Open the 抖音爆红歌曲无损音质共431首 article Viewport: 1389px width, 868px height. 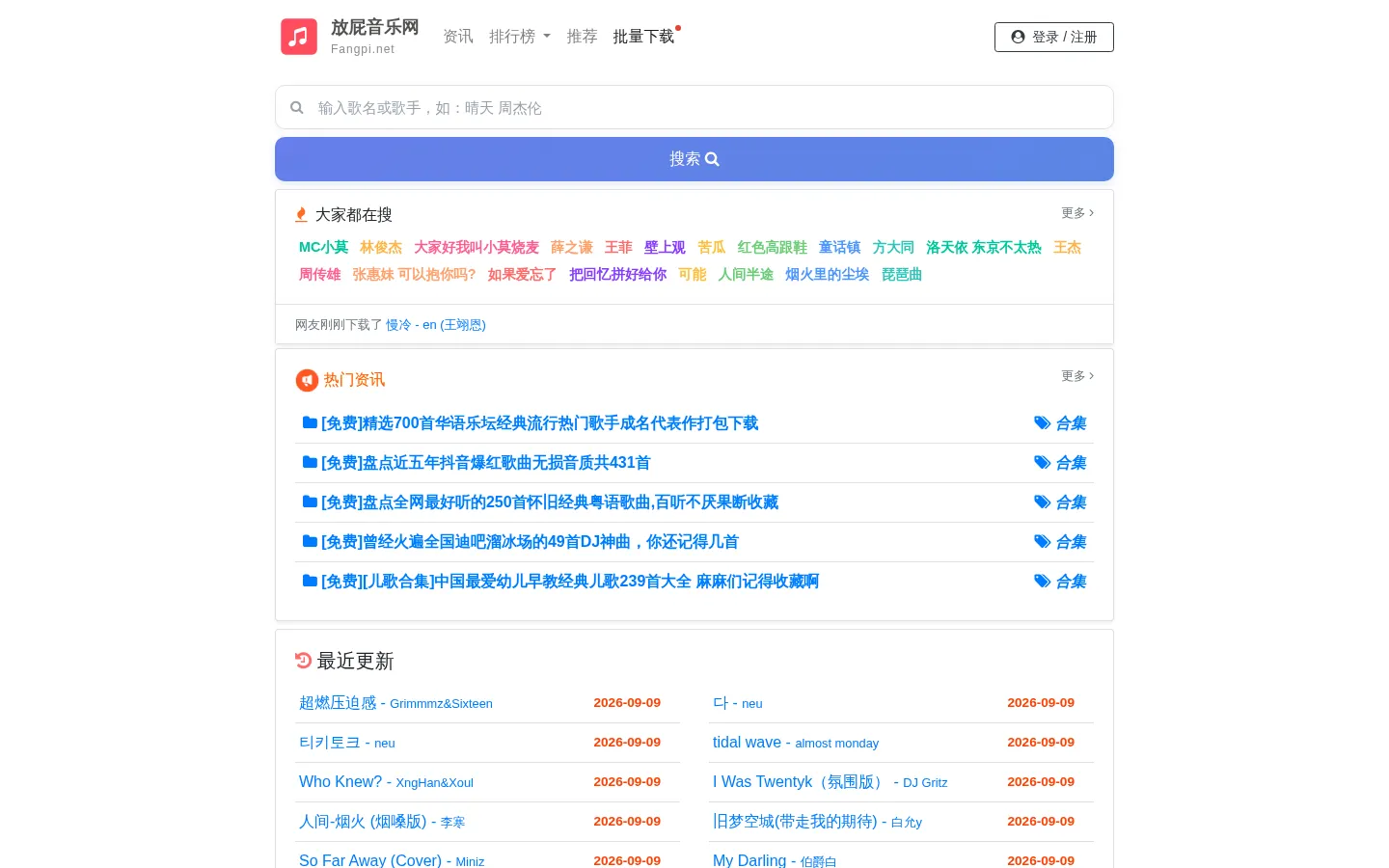[486, 463]
